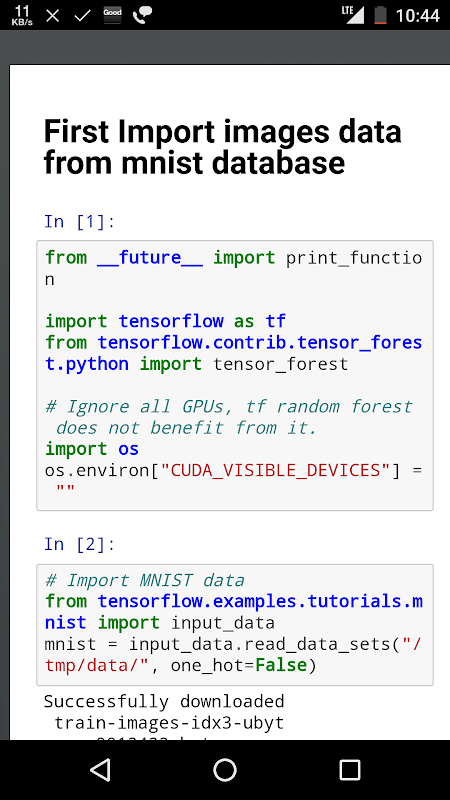
Task: Tap the Android back navigation button
Action: (101, 770)
